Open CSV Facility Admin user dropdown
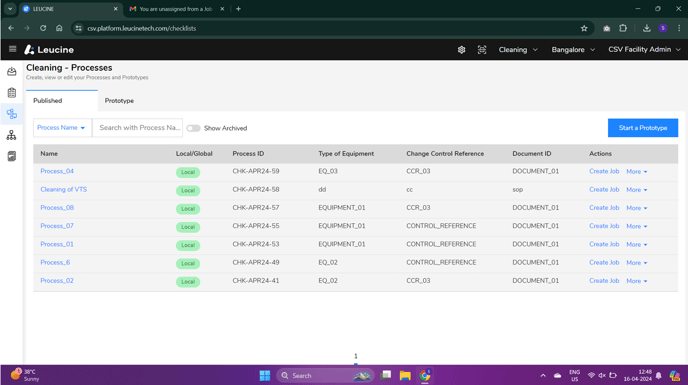The height and width of the screenshot is (385, 688). click(x=644, y=50)
